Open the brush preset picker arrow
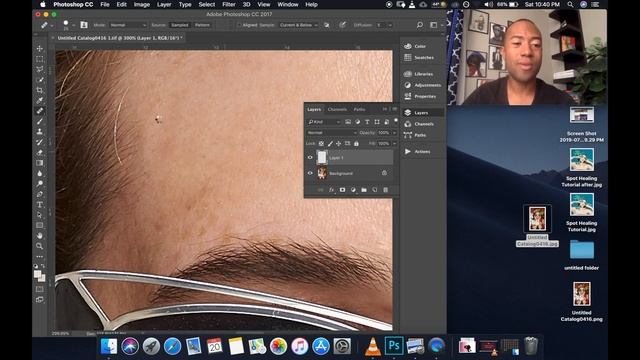The image size is (640, 360). coord(73,25)
